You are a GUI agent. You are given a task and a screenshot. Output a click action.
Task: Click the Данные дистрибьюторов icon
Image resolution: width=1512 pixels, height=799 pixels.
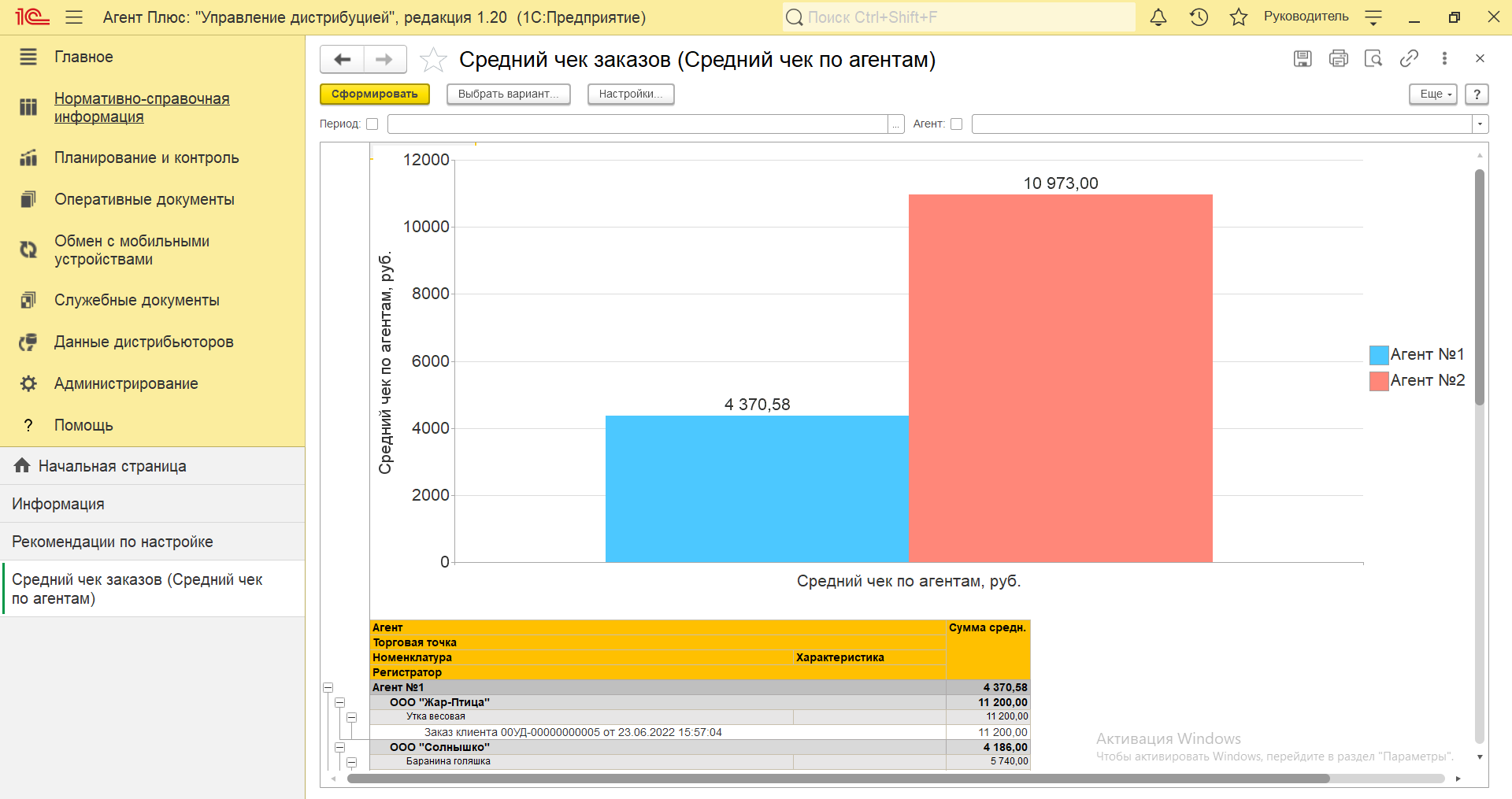pos(28,342)
